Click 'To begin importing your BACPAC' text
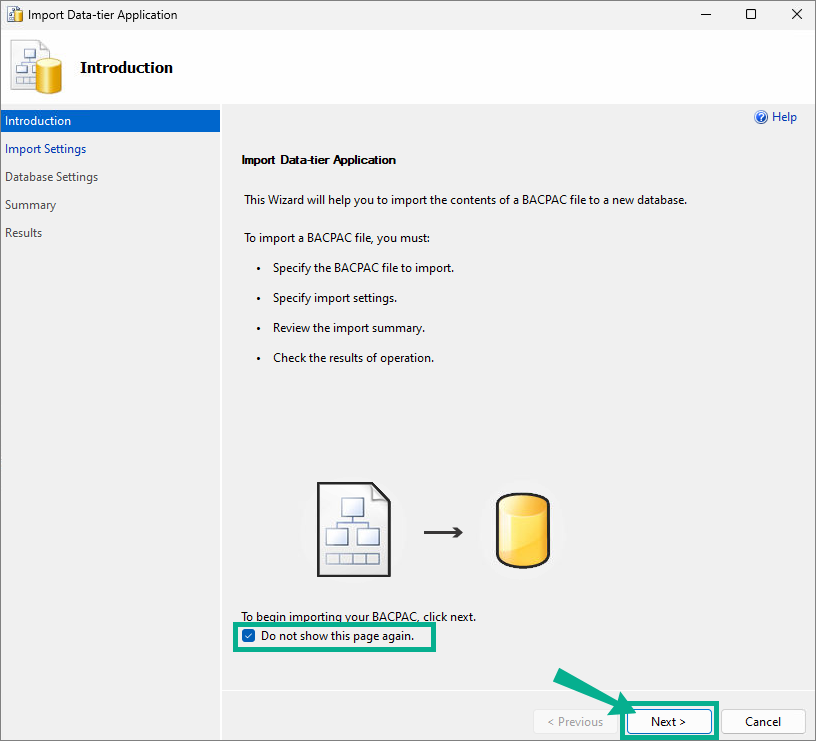This screenshot has height=741, width=816. pos(358,617)
